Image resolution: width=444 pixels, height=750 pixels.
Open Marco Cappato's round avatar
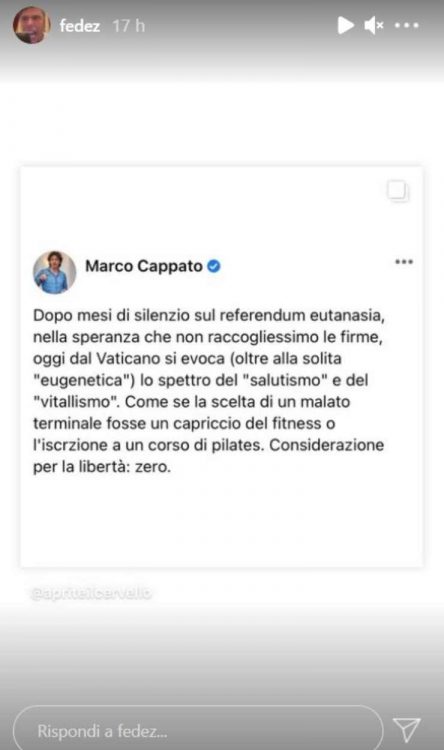(55, 272)
